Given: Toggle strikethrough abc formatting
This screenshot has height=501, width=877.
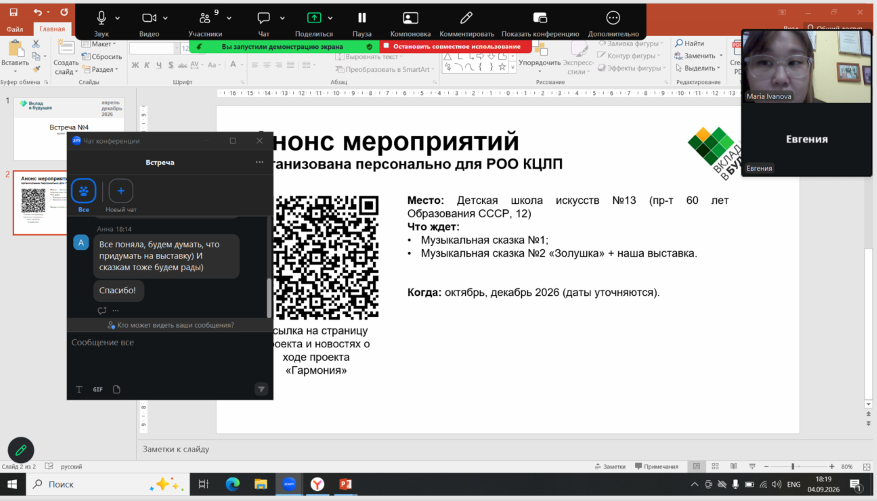Looking at the screenshot, I should point(182,65).
